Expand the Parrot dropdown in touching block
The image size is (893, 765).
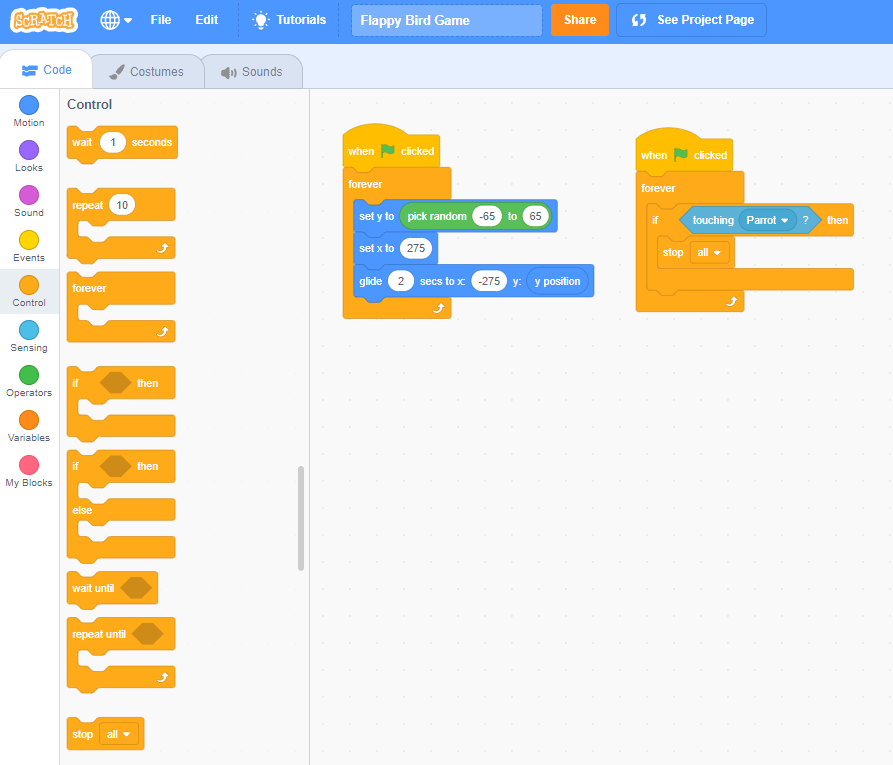768,220
